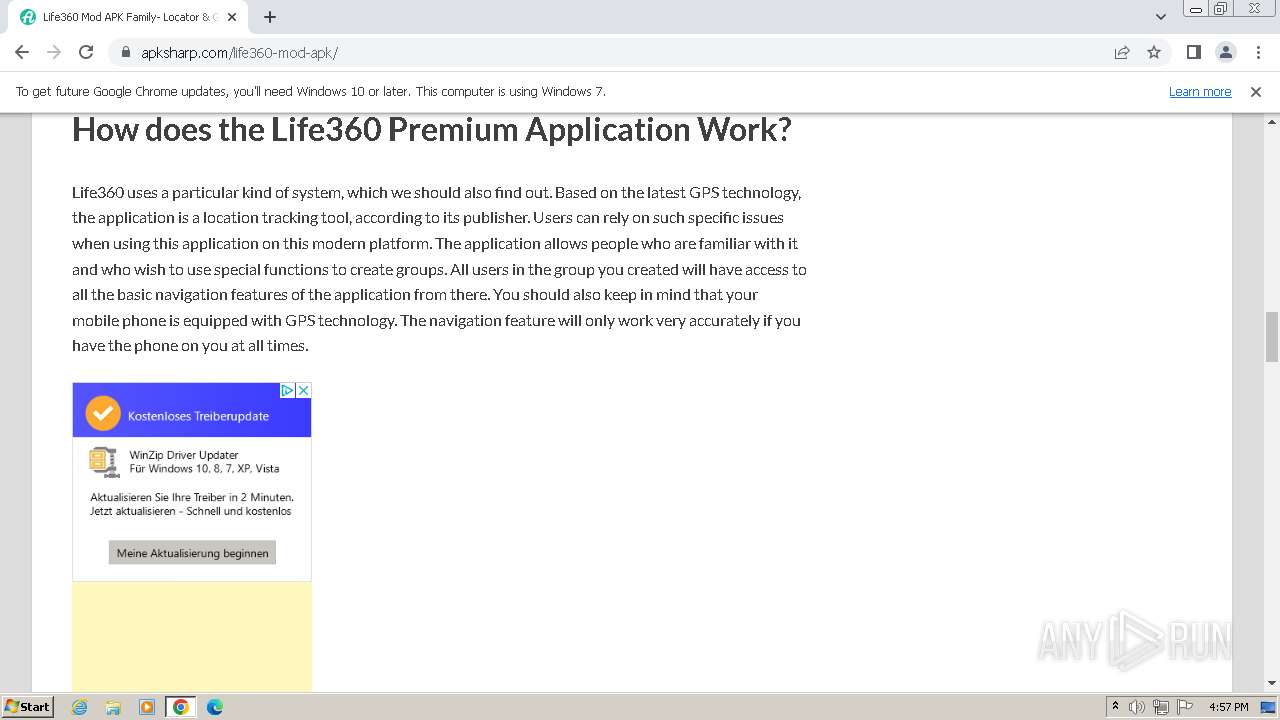Screen dimensions: 1280x720
Task: Open the Windows Start menu
Action: (27, 706)
